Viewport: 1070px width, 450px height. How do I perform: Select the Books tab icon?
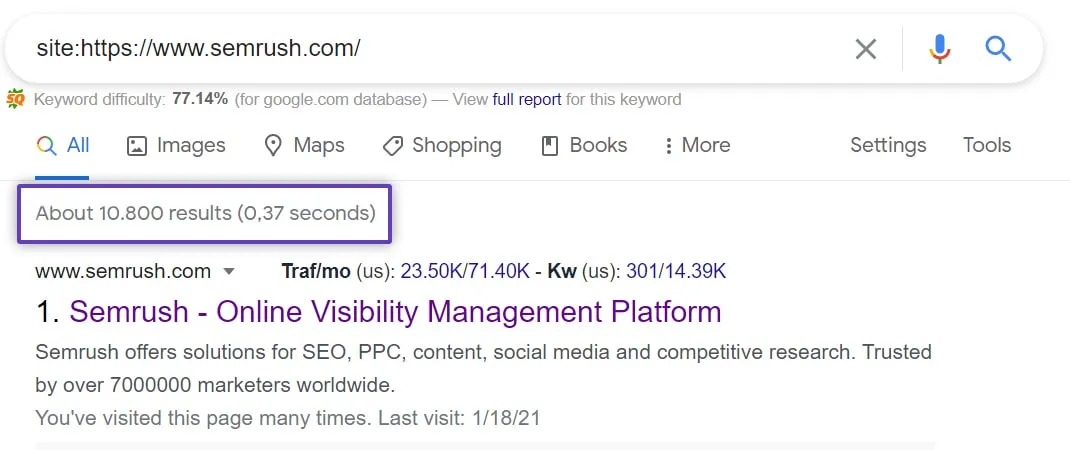point(549,146)
